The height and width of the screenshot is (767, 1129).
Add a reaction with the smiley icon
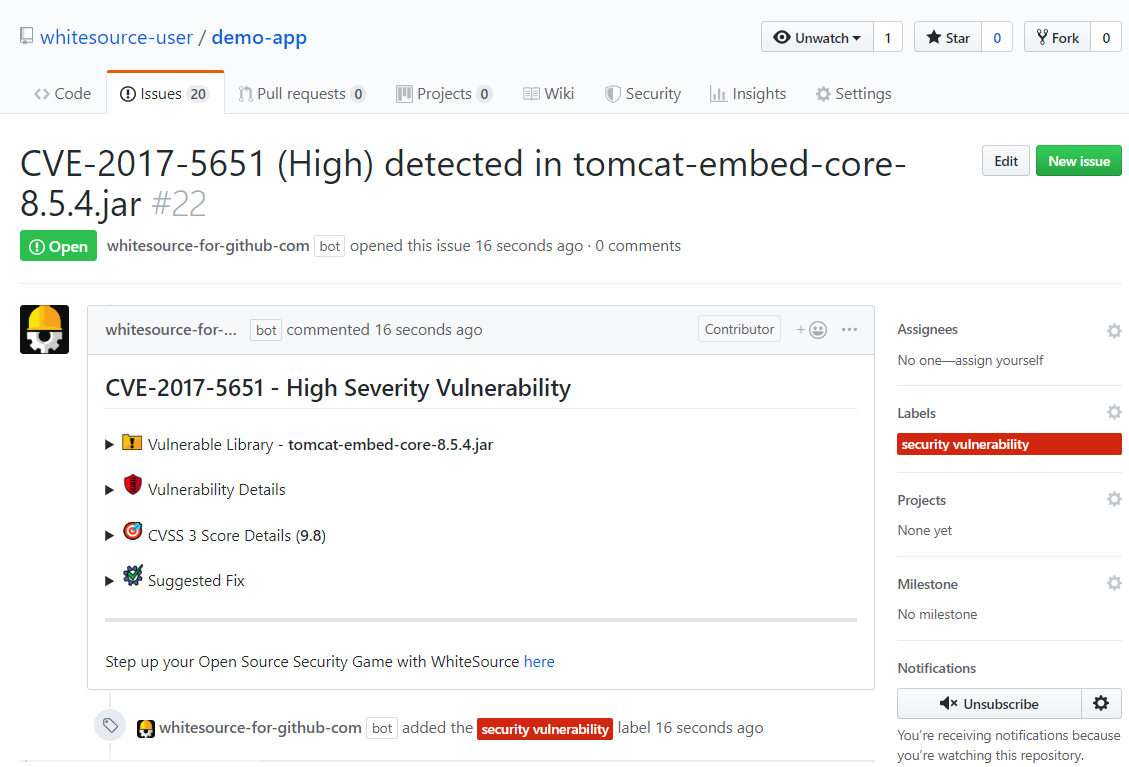click(x=812, y=330)
